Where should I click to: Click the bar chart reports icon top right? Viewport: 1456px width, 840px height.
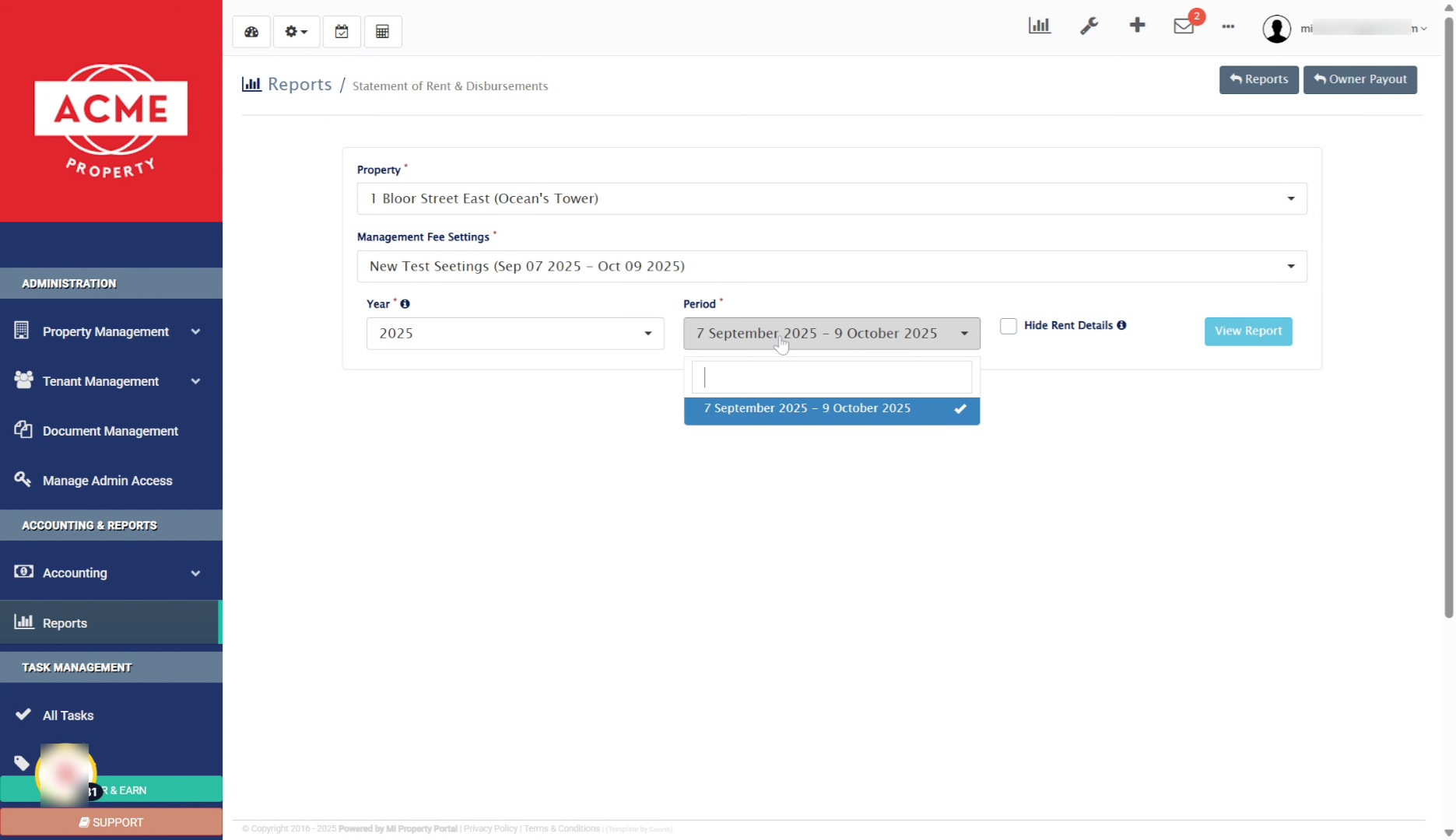tap(1040, 25)
